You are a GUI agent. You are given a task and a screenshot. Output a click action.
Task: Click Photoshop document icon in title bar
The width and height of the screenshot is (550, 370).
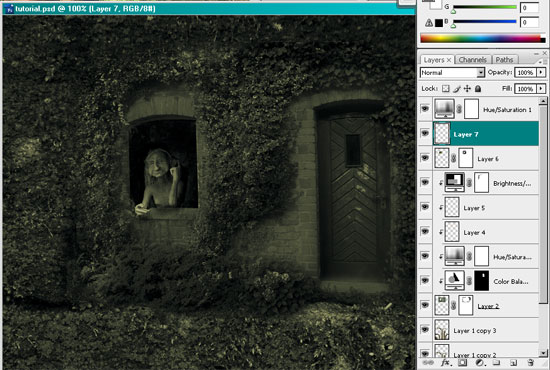pyautogui.click(x=9, y=9)
